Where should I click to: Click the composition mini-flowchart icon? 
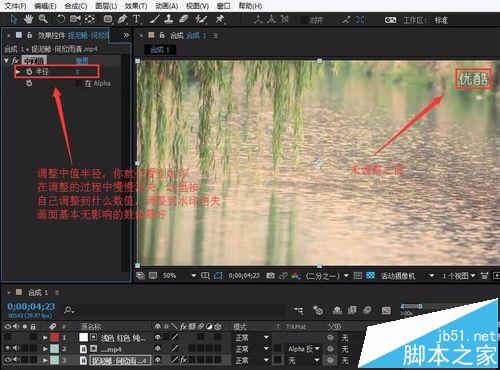pos(299,310)
